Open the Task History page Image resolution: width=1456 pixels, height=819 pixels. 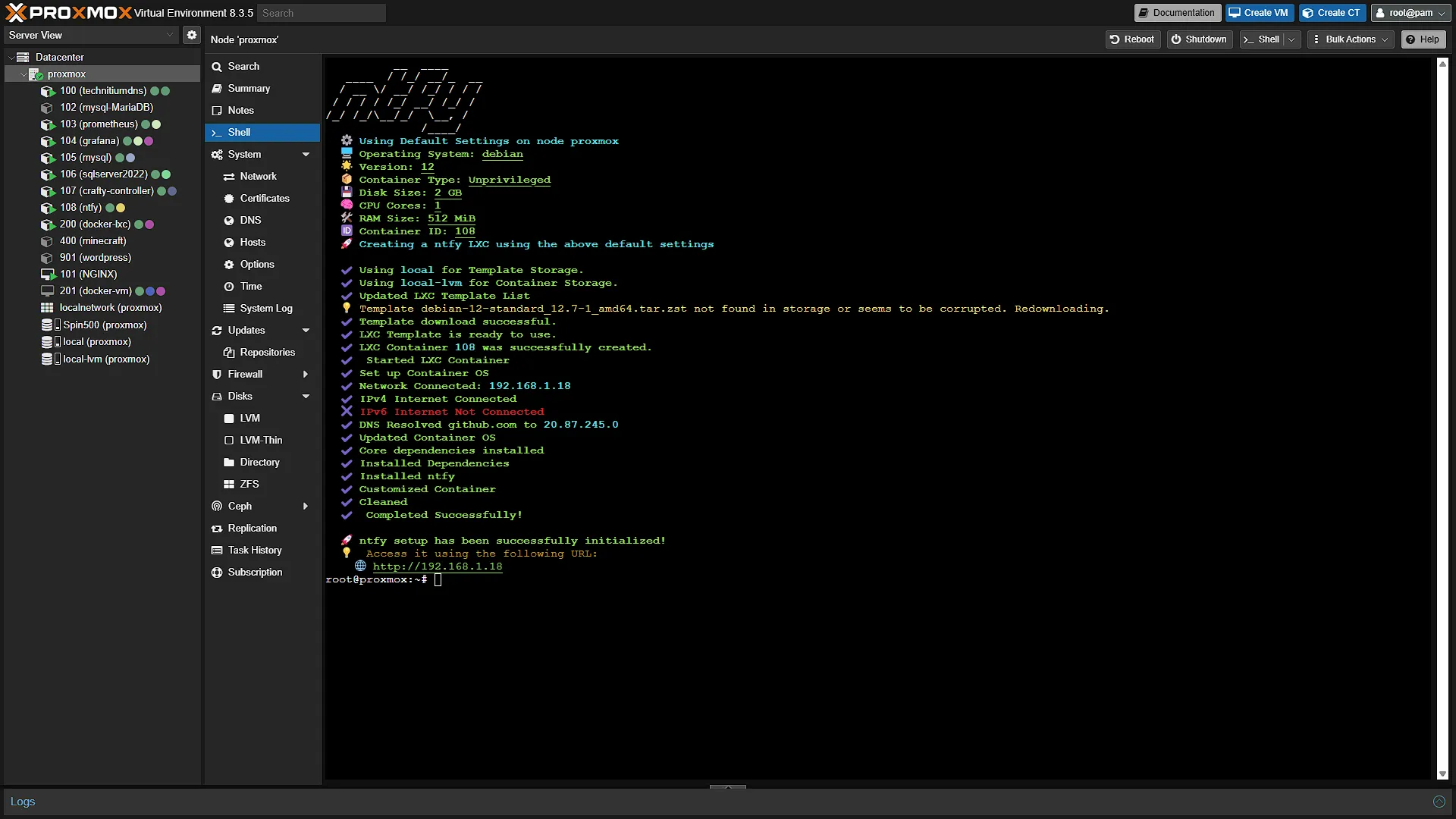point(262,551)
